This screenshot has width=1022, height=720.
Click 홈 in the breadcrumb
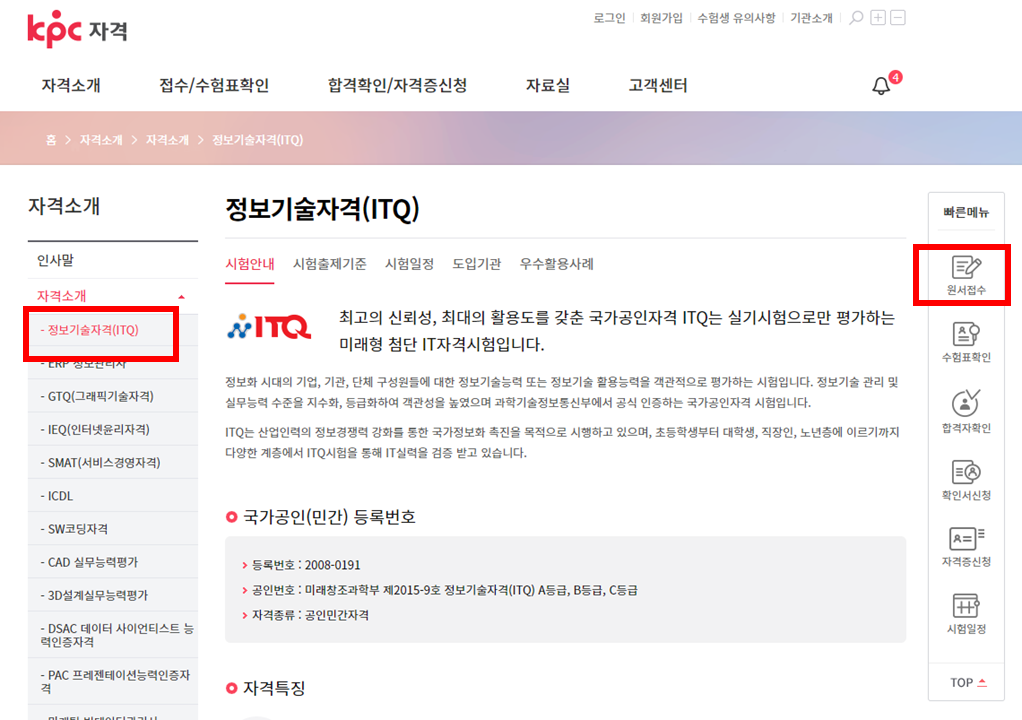pos(51,140)
